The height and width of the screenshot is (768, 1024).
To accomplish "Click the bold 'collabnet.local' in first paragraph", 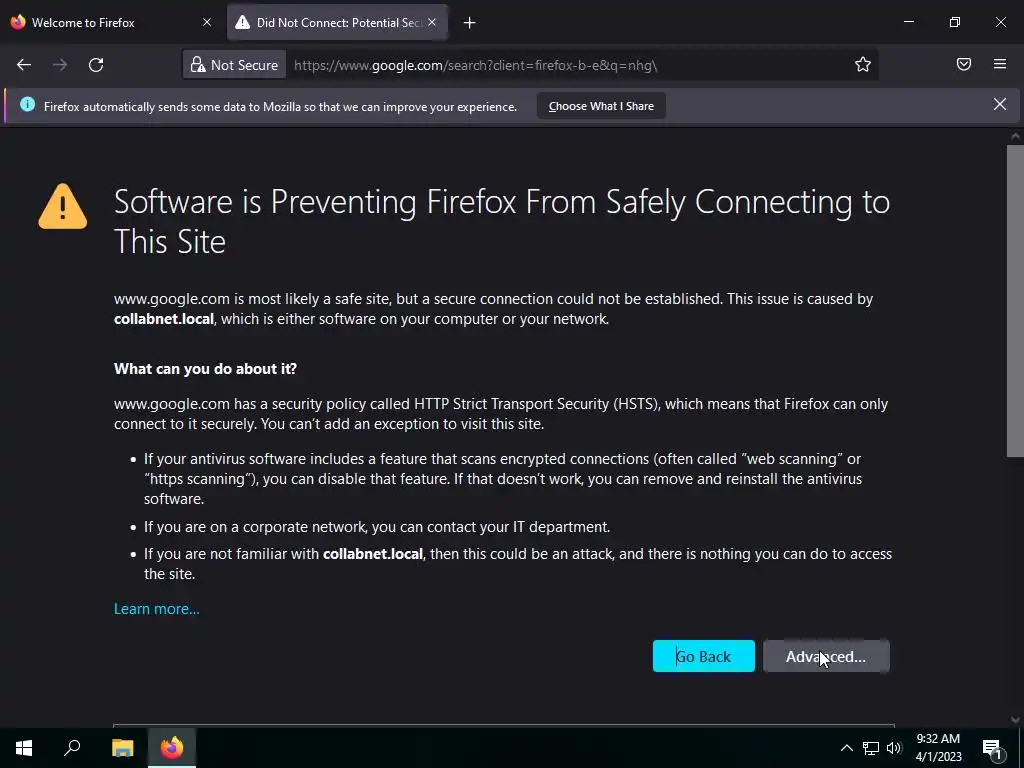I will pyautogui.click(x=164, y=319).
